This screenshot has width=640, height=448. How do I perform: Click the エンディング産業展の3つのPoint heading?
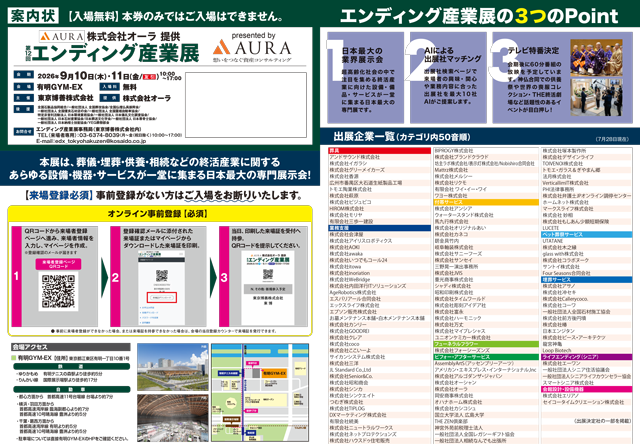479,16
